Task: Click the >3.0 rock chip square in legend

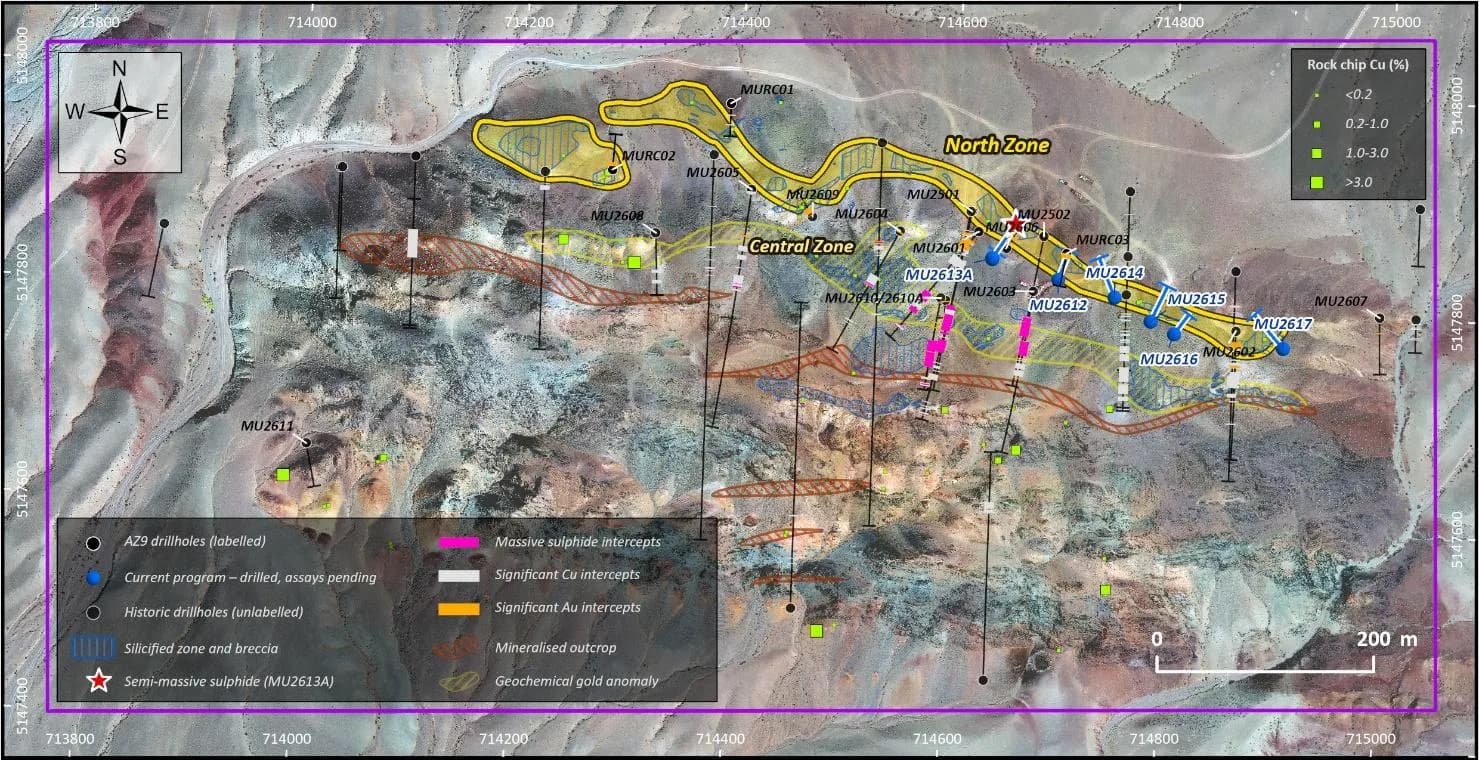Action: coord(1317,182)
